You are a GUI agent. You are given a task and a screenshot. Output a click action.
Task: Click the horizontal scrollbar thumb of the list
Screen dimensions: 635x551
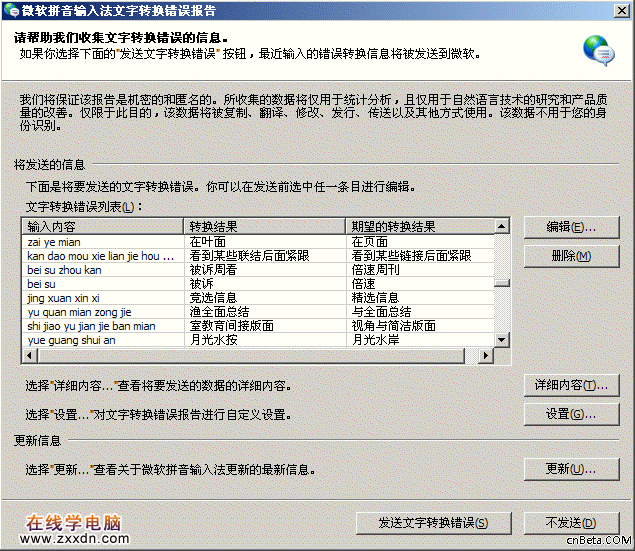point(251,355)
